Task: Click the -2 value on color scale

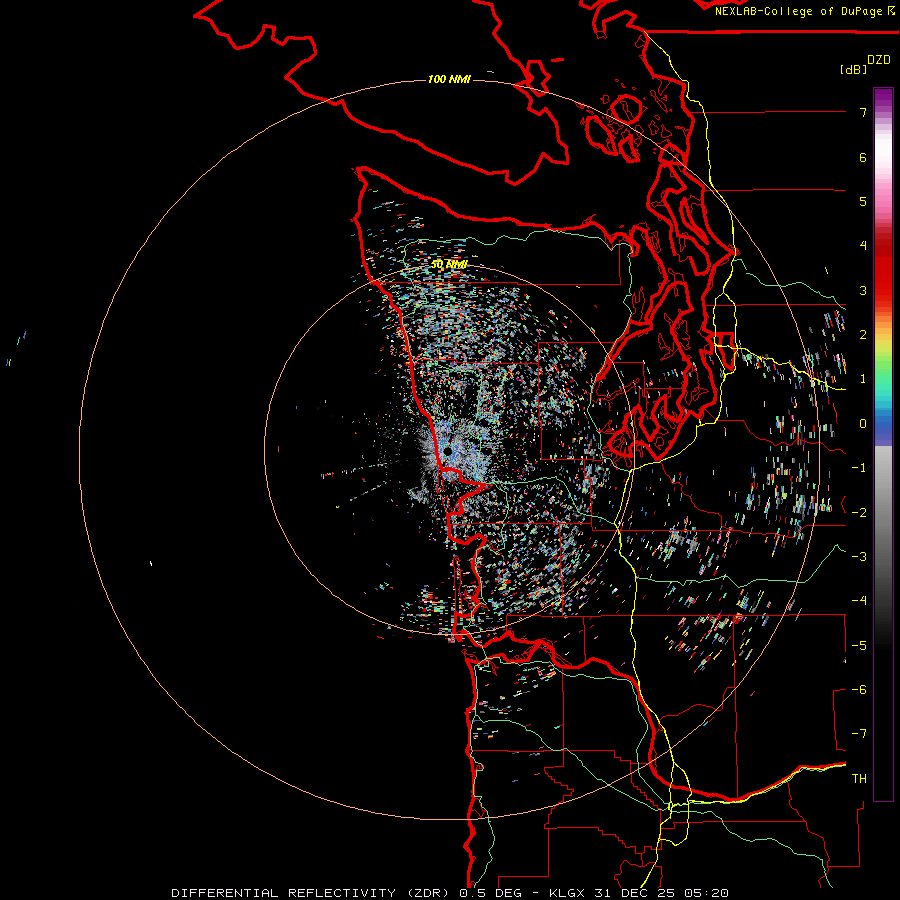Action: (859, 512)
